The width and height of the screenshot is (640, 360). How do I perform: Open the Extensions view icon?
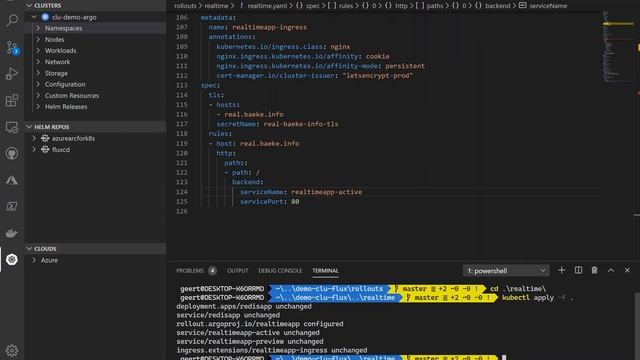click(12, 100)
